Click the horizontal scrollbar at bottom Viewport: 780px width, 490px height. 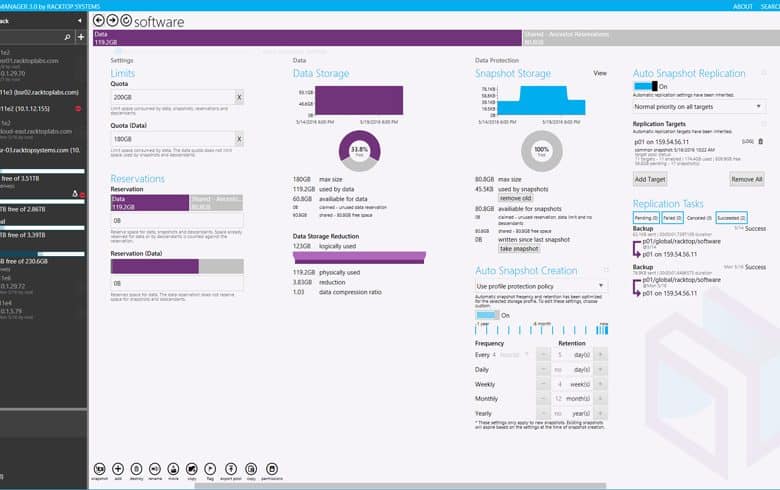(400, 486)
